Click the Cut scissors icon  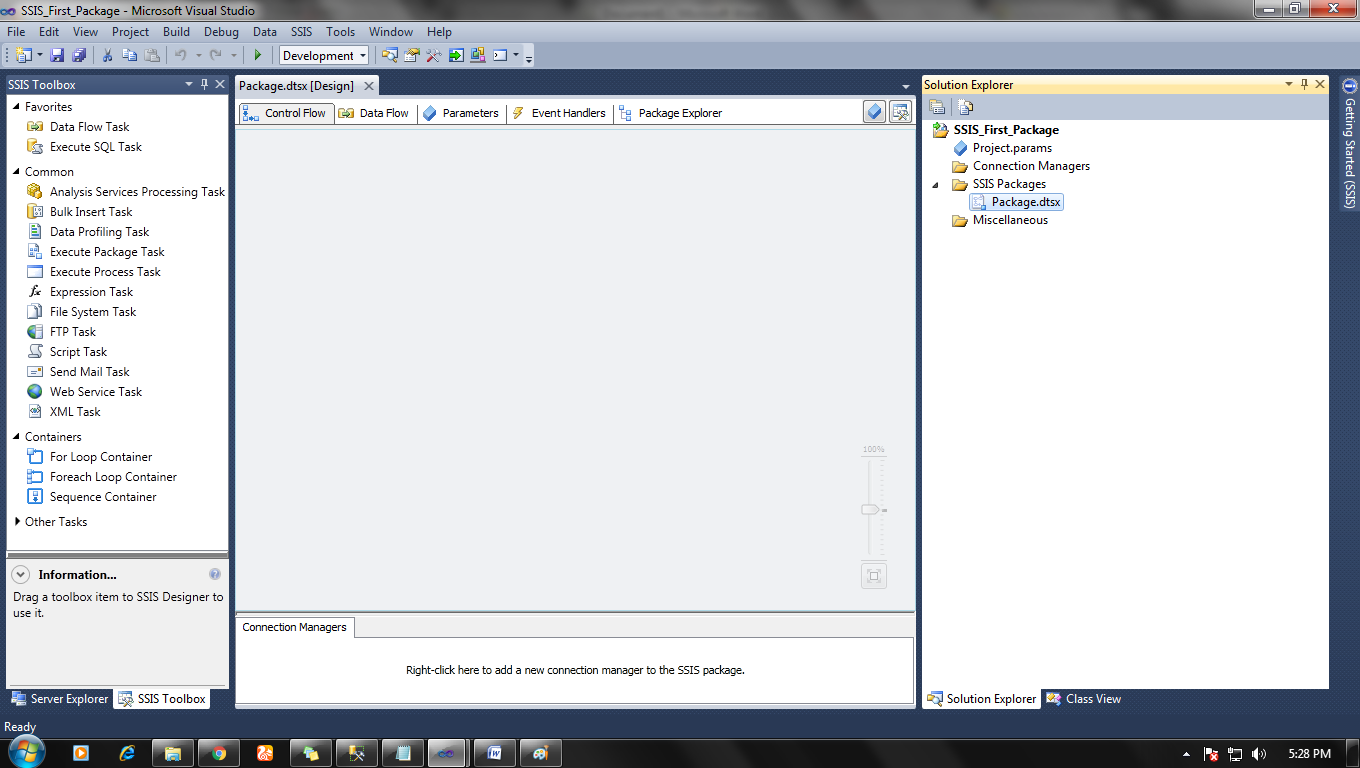tap(107, 55)
